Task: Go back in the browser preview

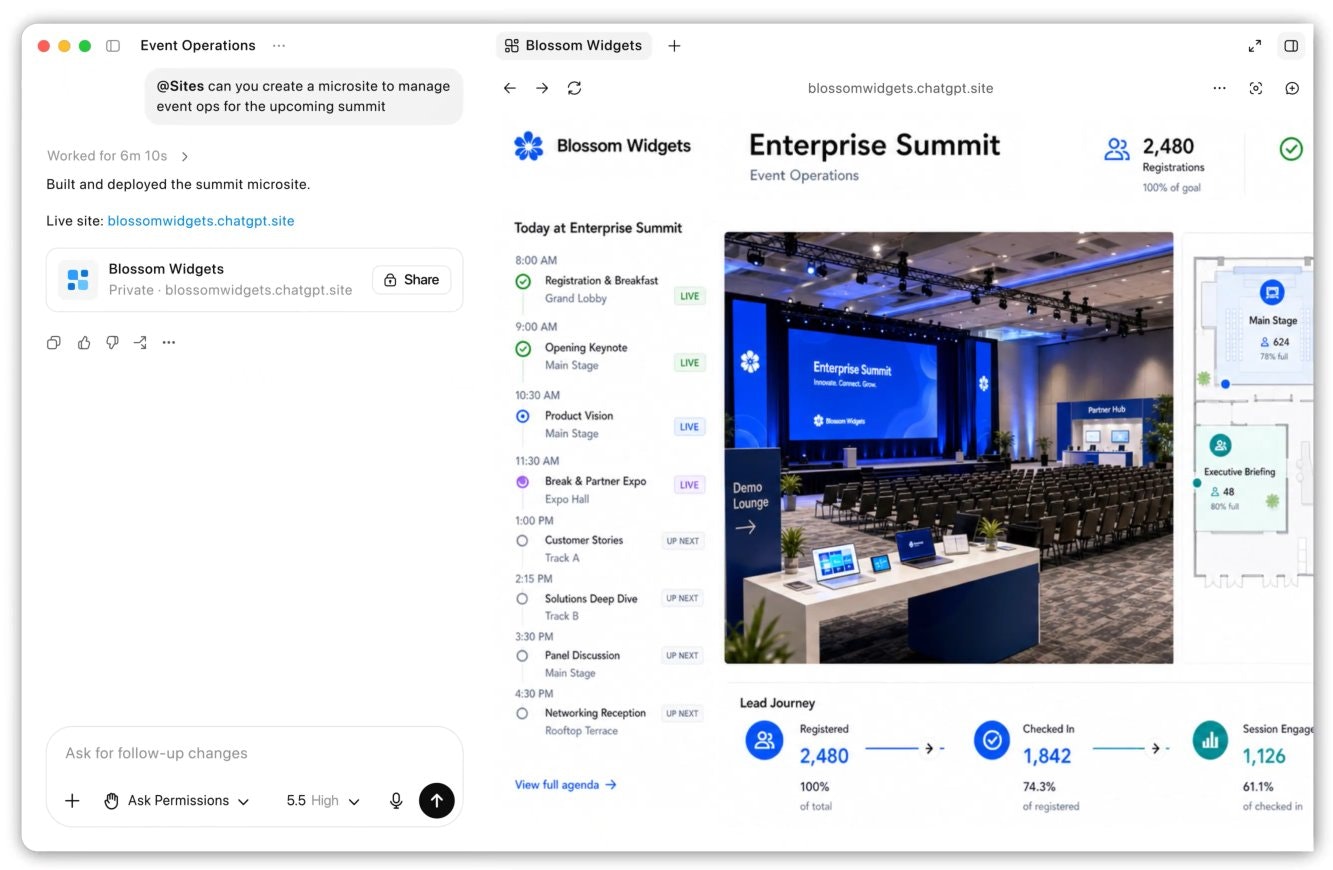Action: [x=510, y=88]
